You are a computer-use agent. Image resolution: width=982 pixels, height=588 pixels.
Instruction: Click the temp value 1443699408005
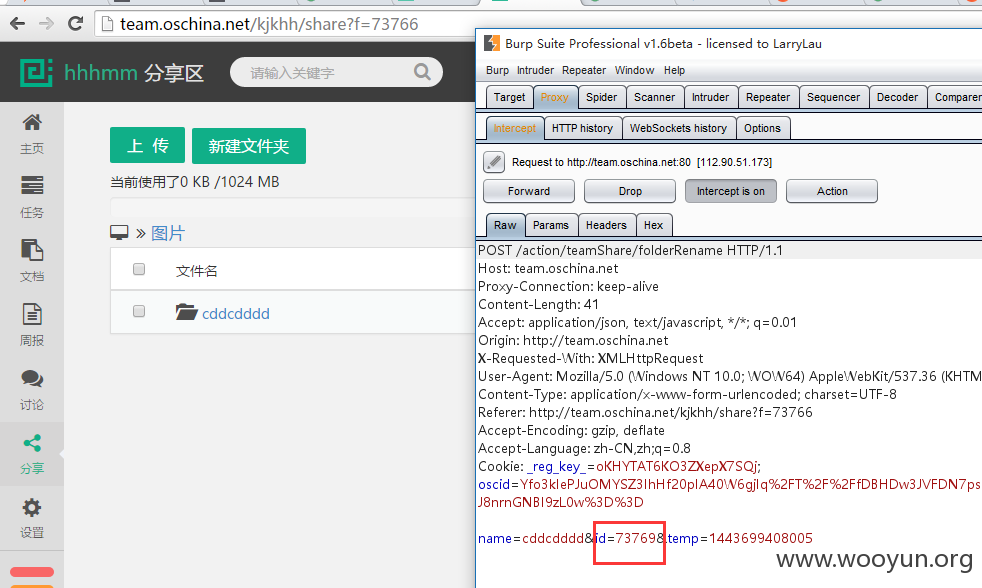760,539
